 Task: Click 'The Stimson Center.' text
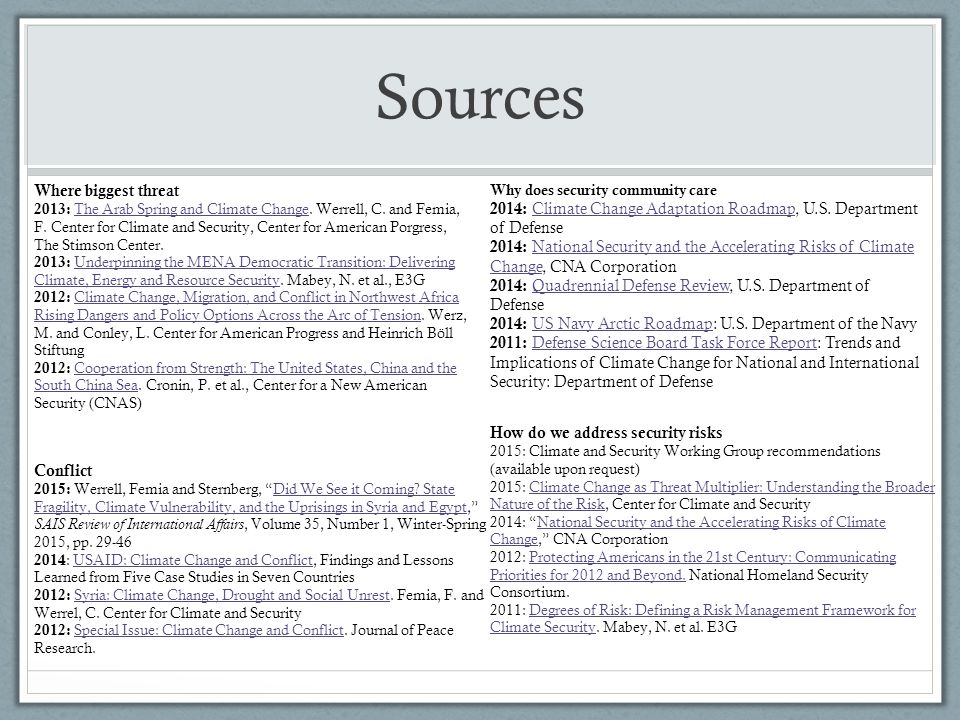(x=99, y=245)
